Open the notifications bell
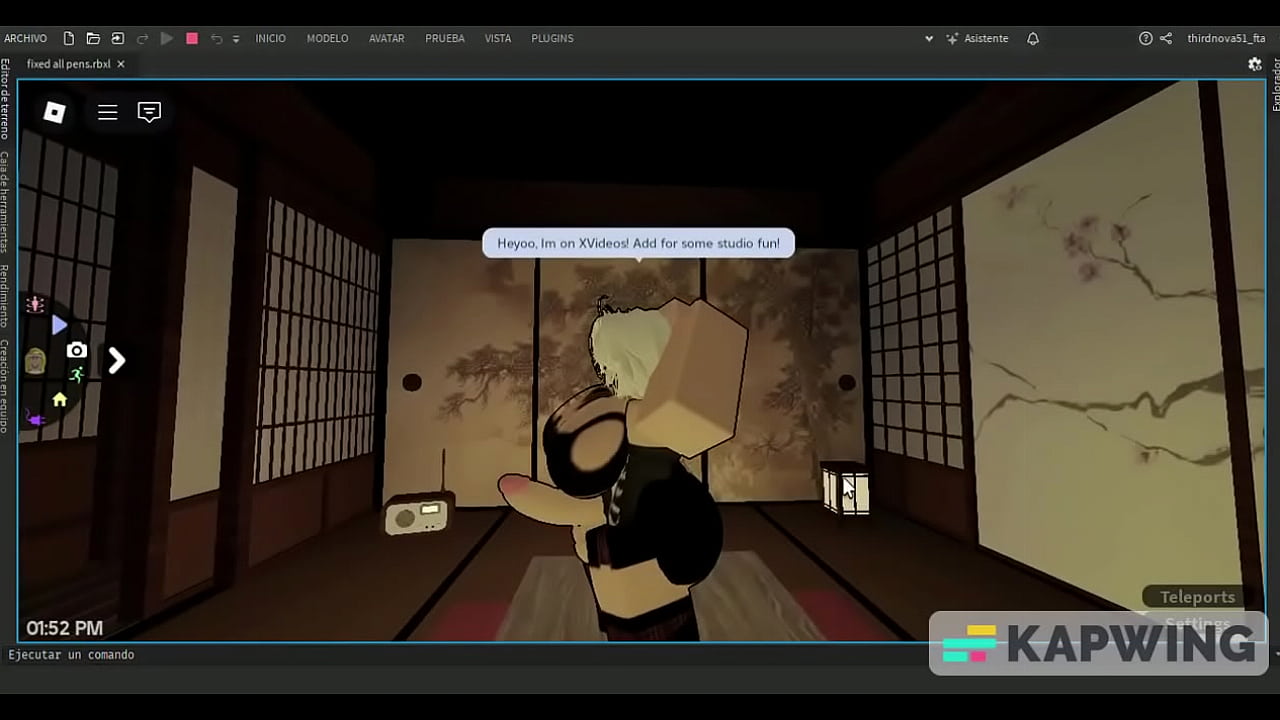Screen dimensions: 1280x720 1033,38
